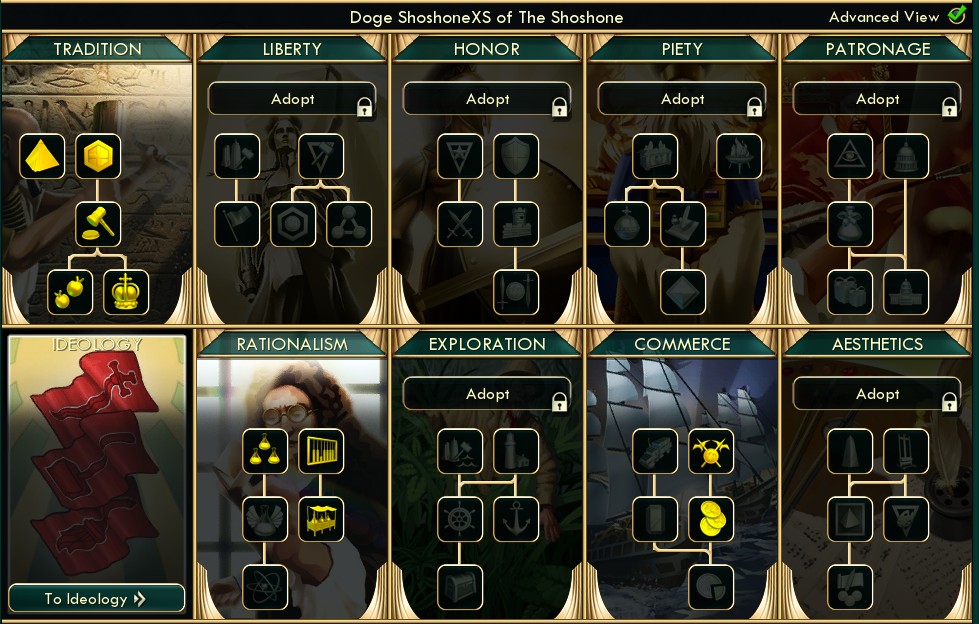
Task: Click the Adopt button under Honor
Action: (x=487, y=99)
